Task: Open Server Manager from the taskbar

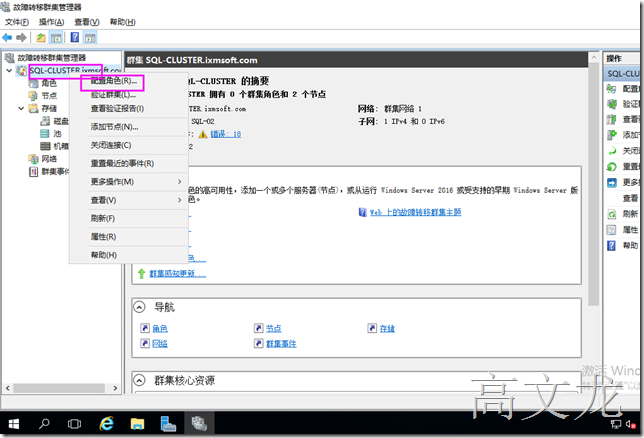Action: coord(168,424)
